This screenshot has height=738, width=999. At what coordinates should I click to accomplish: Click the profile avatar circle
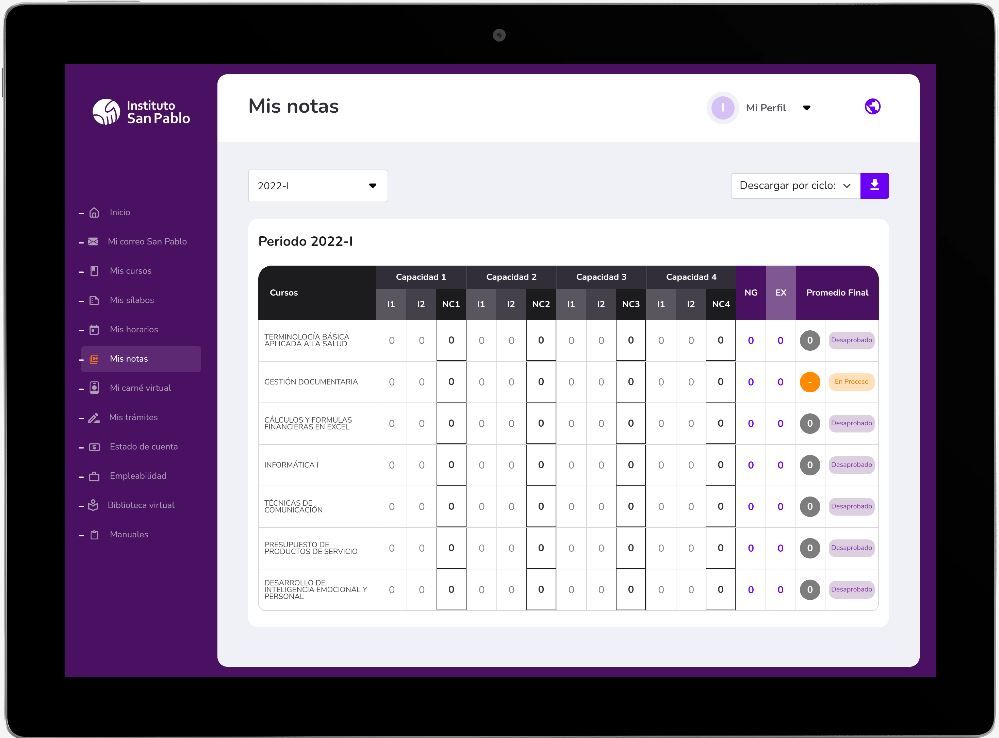tap(722, 108)
